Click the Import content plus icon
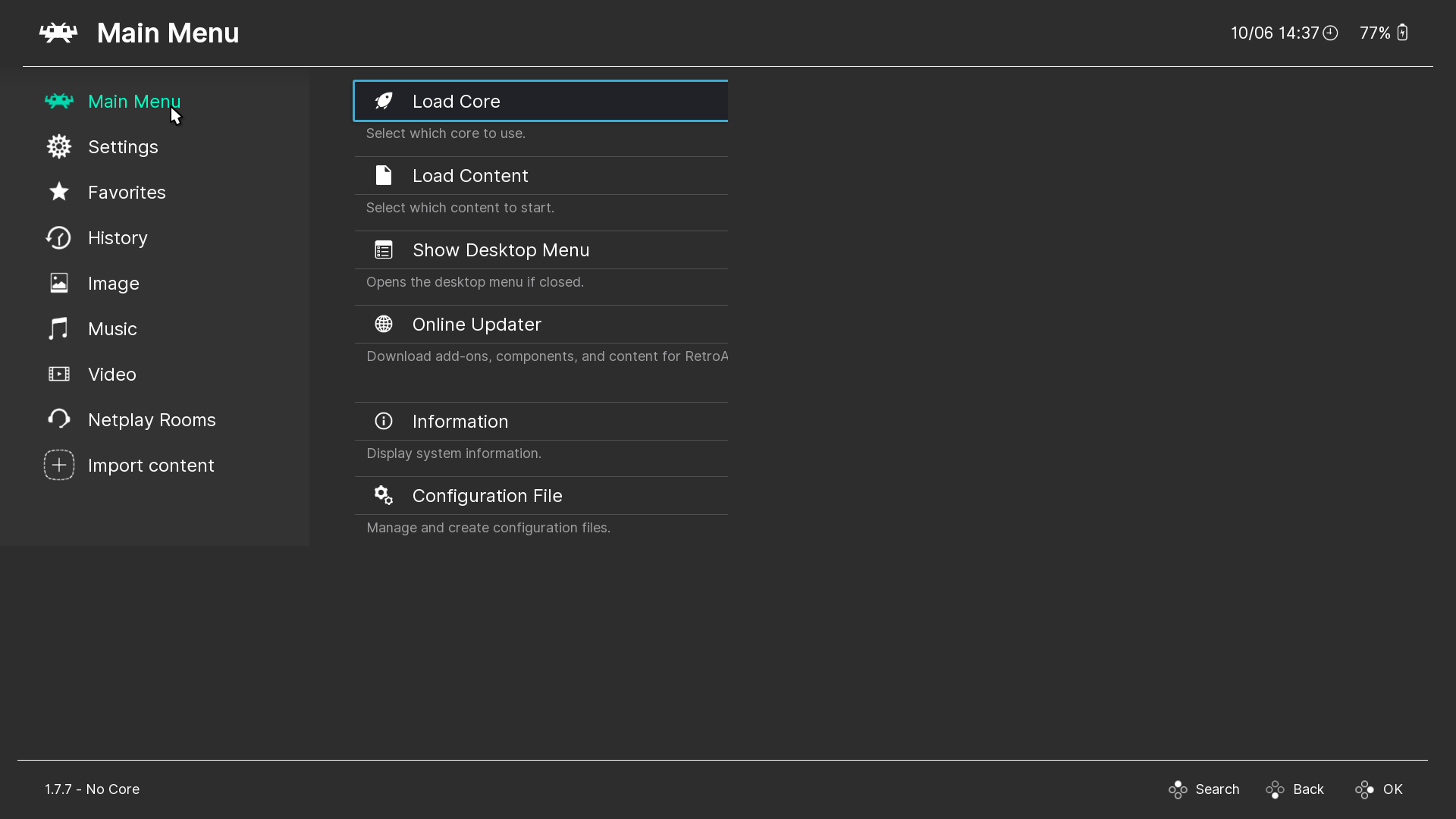Screen dimensions: 1456x819 coord(58,465)
